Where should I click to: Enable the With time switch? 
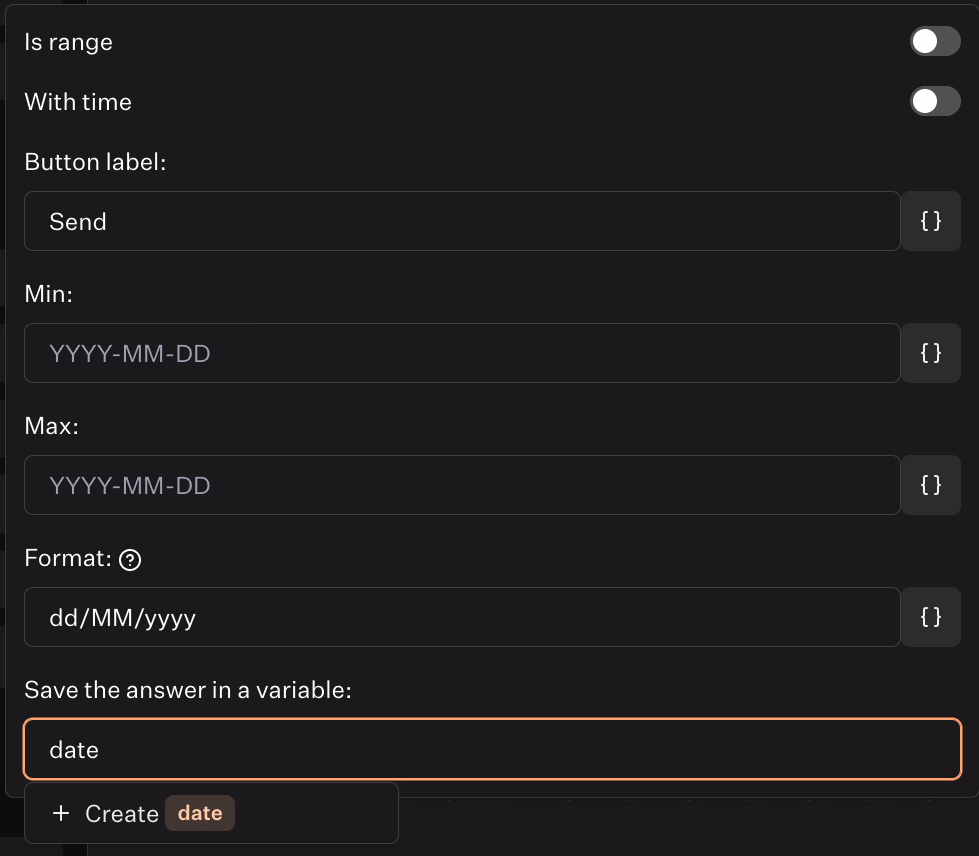pos(934,101)
